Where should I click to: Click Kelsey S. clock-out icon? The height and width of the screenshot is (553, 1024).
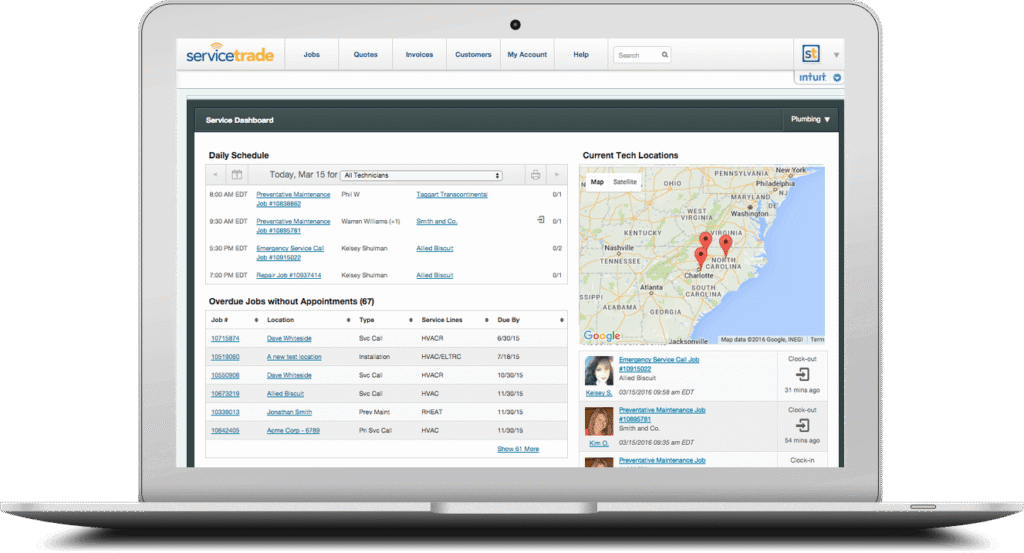(802, 373)
